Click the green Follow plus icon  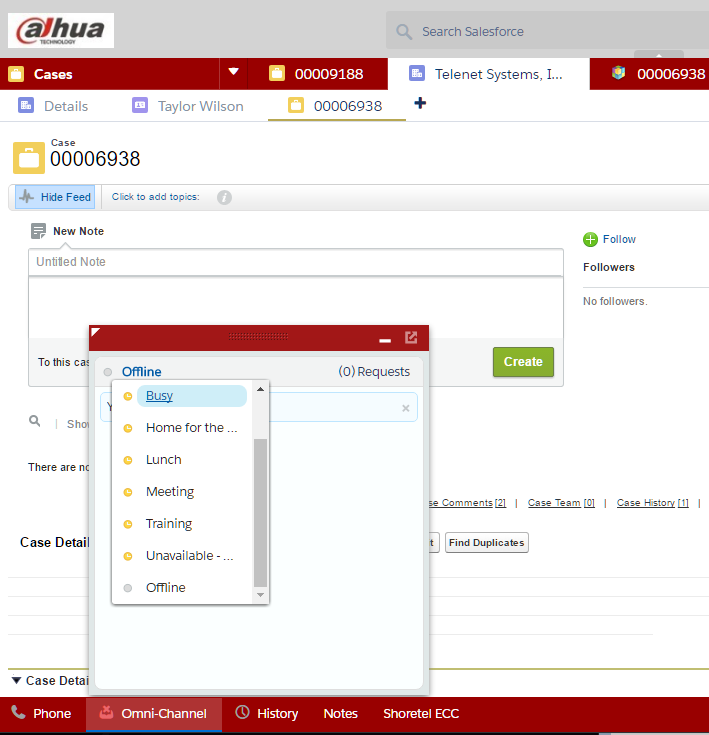coord(590,240)
